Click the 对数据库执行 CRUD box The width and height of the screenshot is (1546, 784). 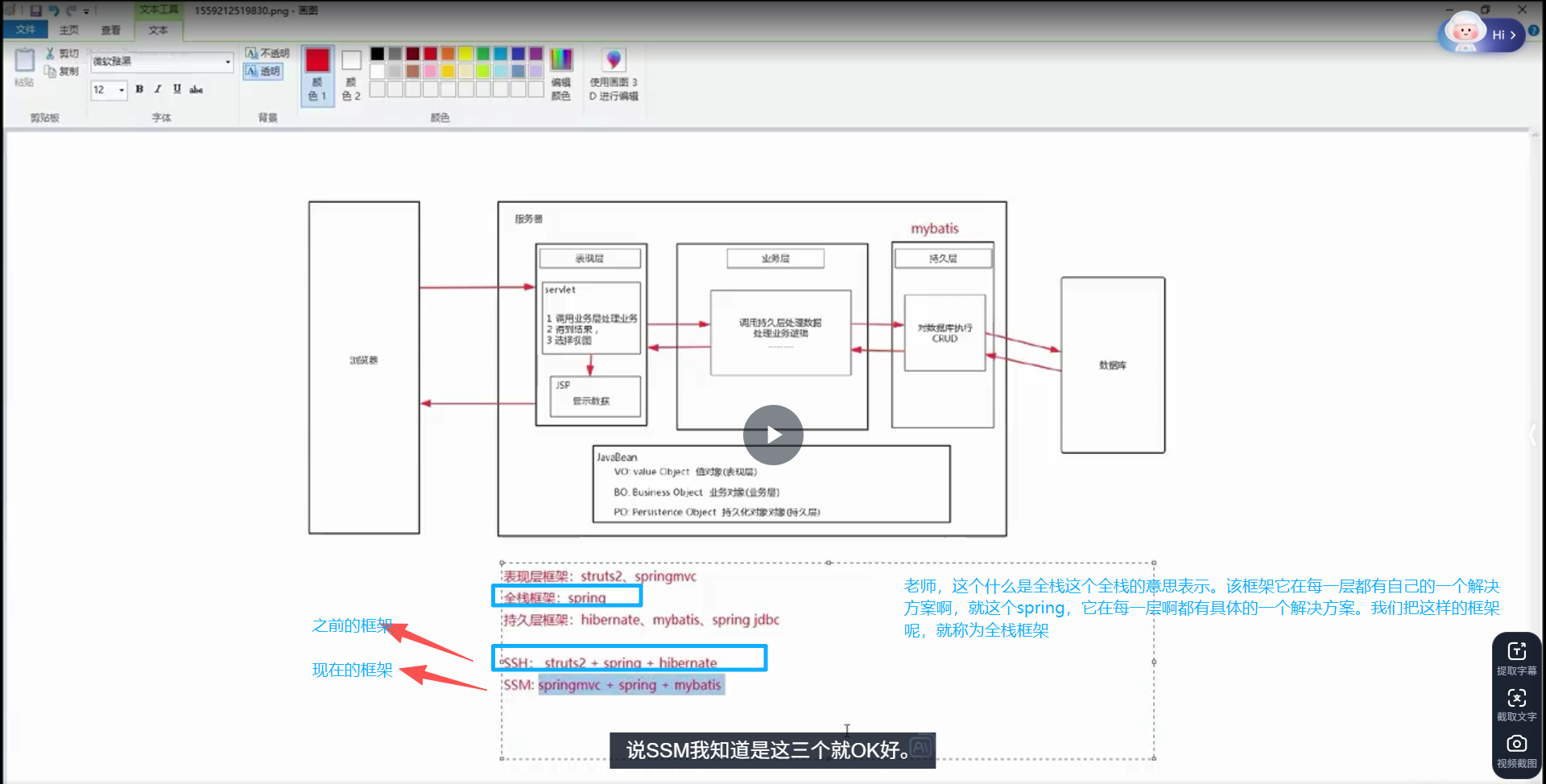coord(945,333)
